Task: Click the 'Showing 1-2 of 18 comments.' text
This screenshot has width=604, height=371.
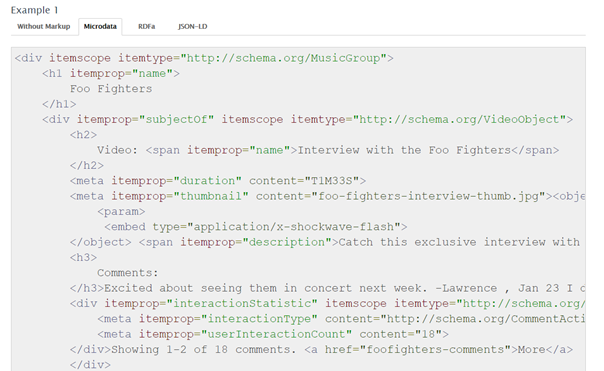Action: tap(204, 349)
